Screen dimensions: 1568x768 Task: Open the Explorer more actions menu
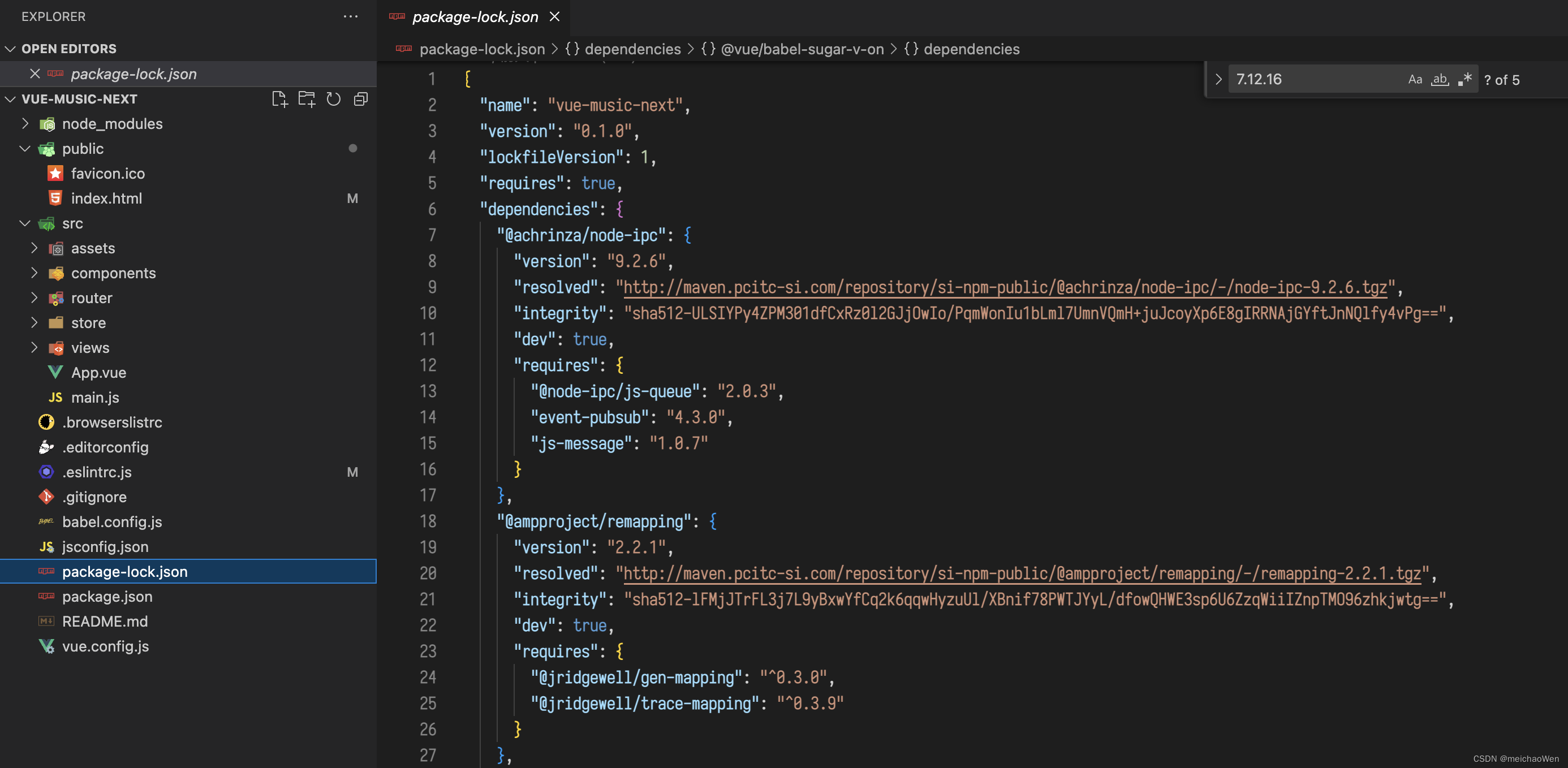[351, 16]
